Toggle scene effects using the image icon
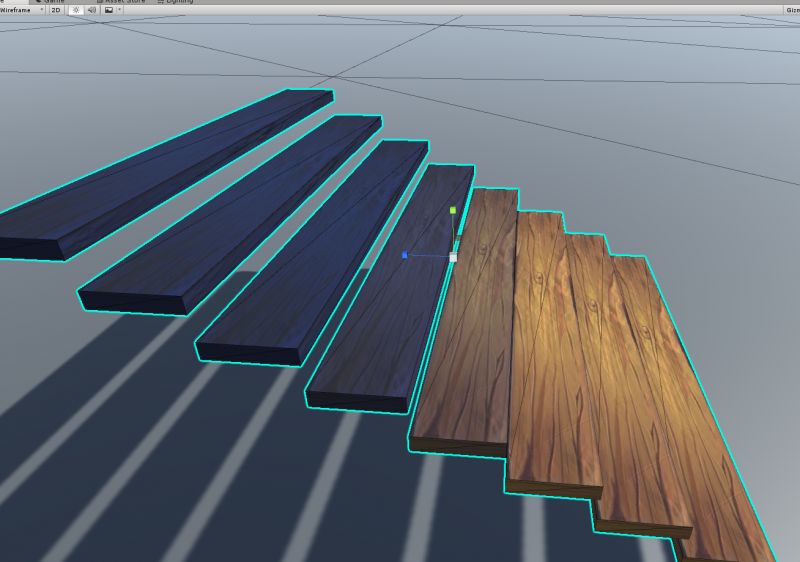The height and width of the screenshot is (562, 800). pos(108,10)
